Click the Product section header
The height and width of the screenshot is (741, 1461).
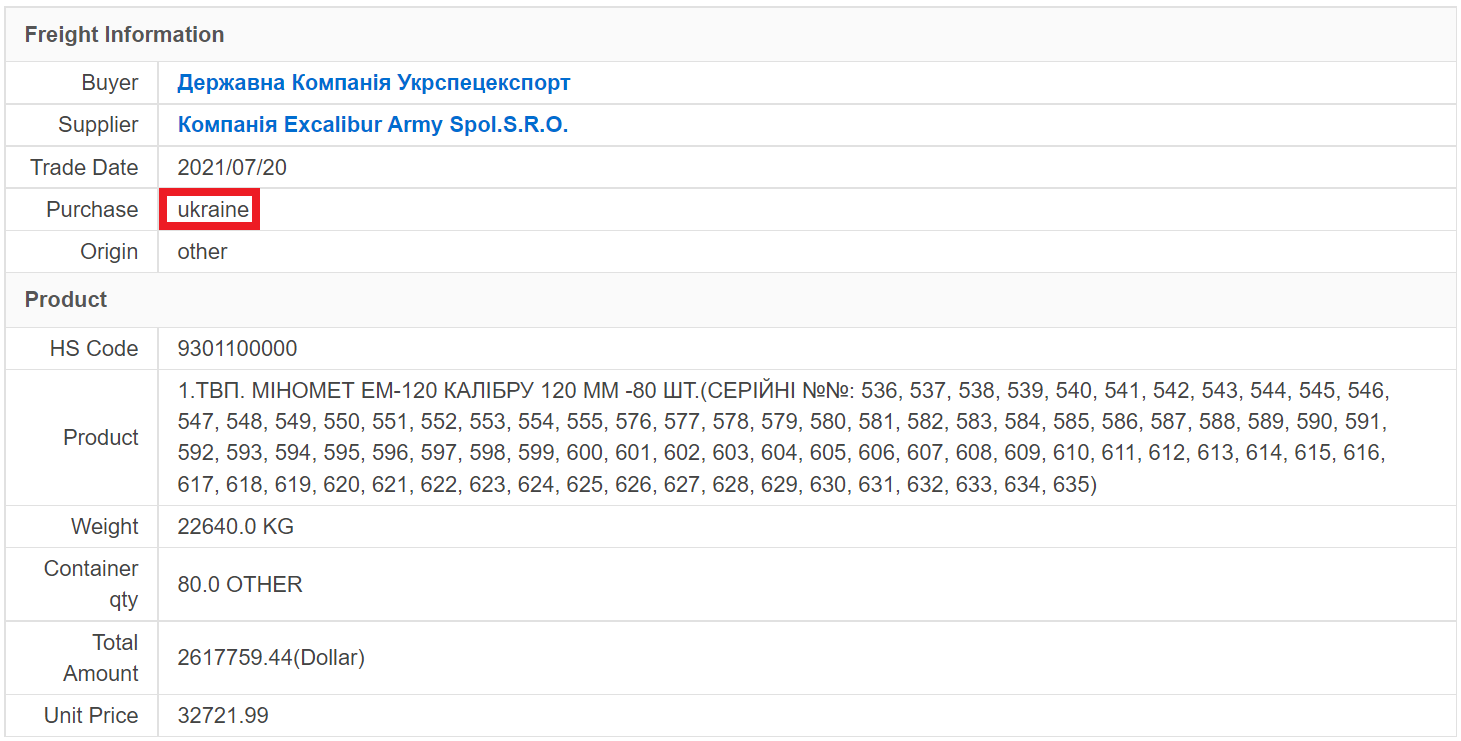(x=66, y=300)
